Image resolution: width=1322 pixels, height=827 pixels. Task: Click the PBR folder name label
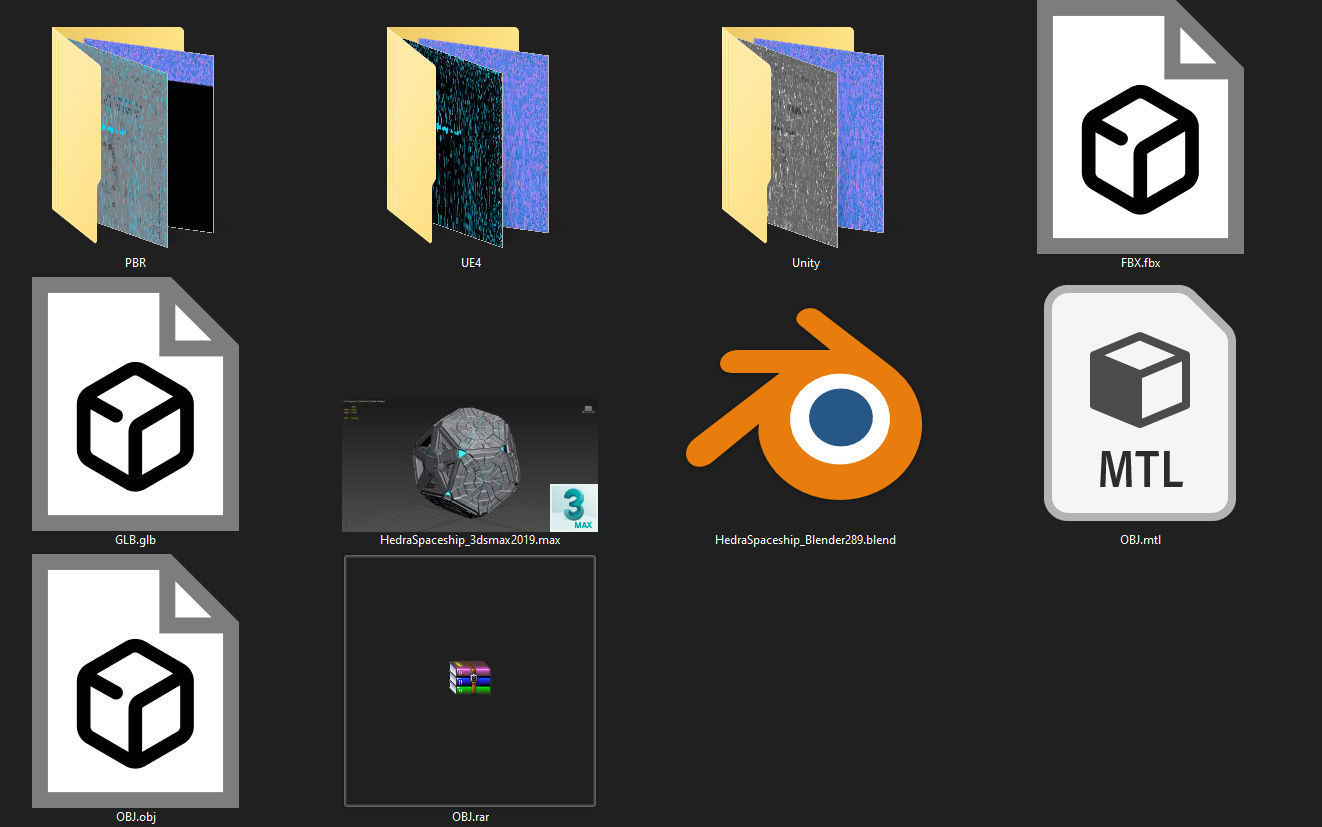click(x=135, y=263)
